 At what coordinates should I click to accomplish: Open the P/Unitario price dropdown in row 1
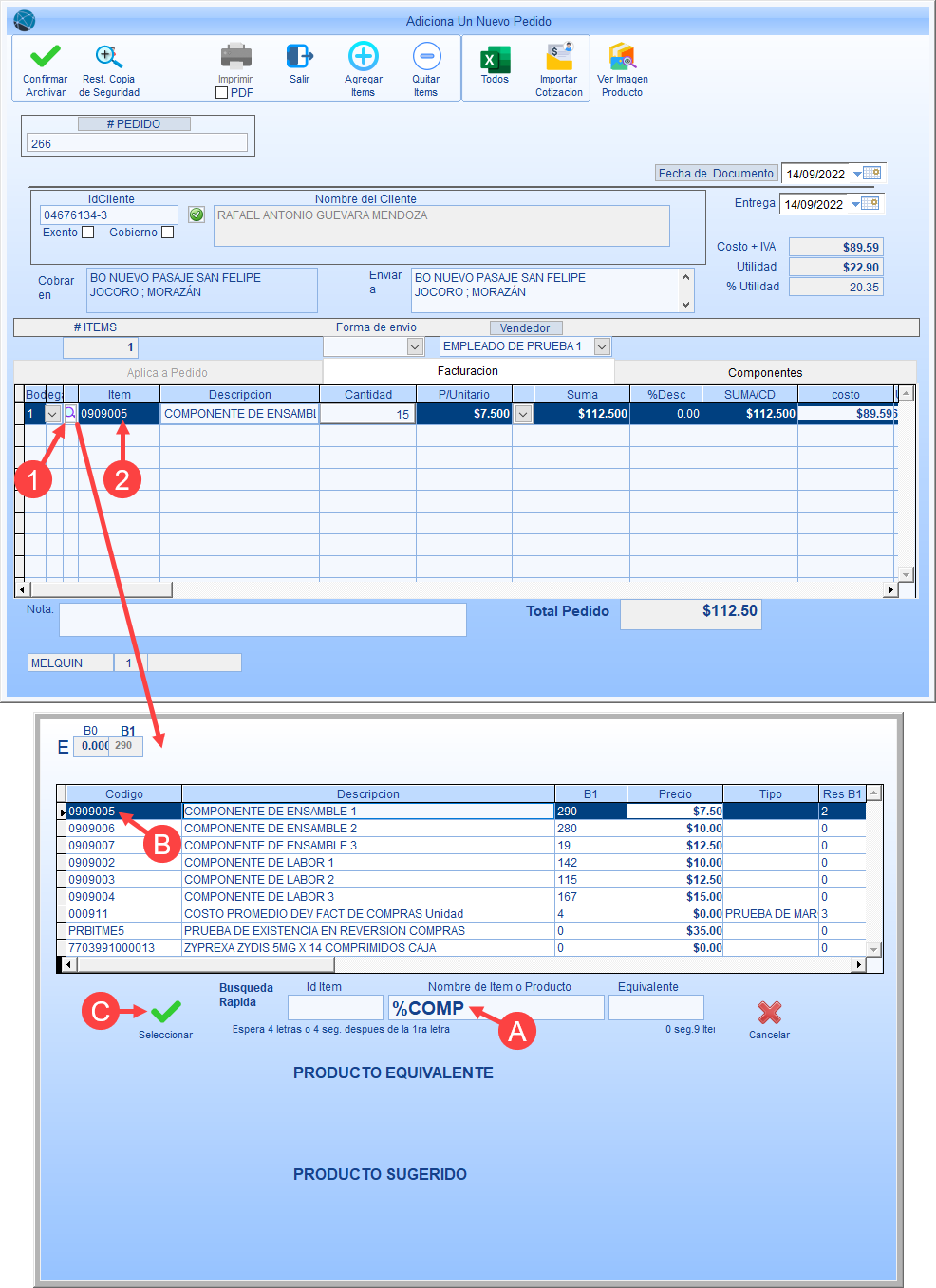tap(523, 414)
